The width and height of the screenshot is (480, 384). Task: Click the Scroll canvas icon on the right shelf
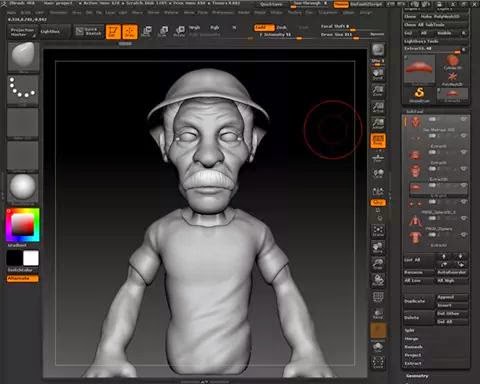pos(378,74)
